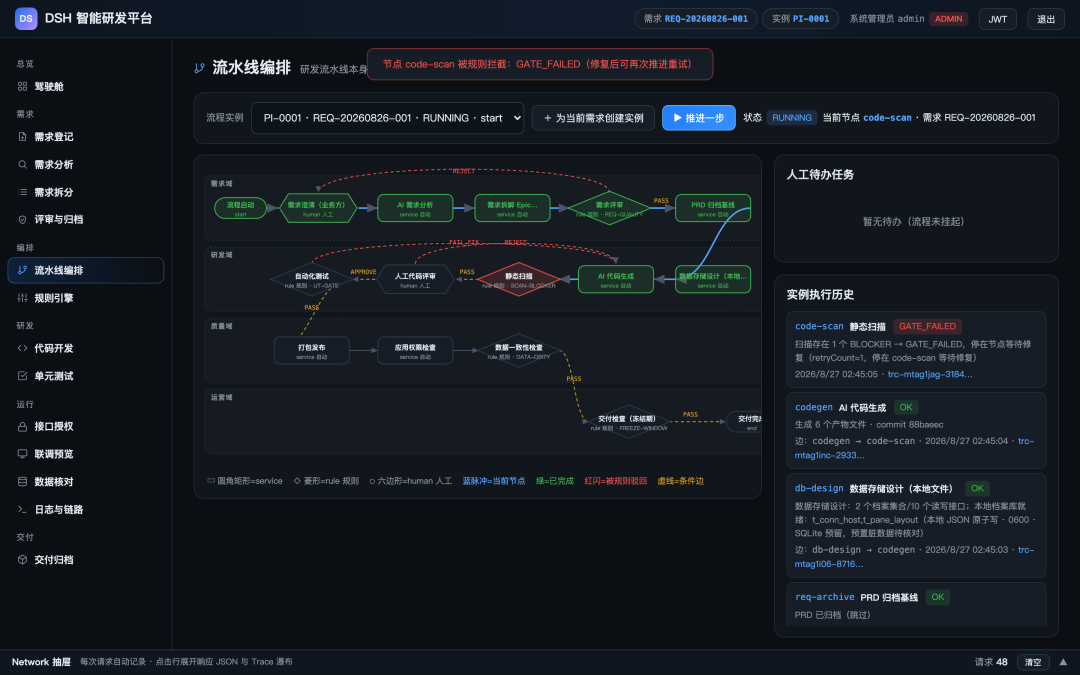Image resolution: width=1080 pixels, height=675 pixels.
Task: Select the 需求拆解 Epic node
Action: coord(512,208)
